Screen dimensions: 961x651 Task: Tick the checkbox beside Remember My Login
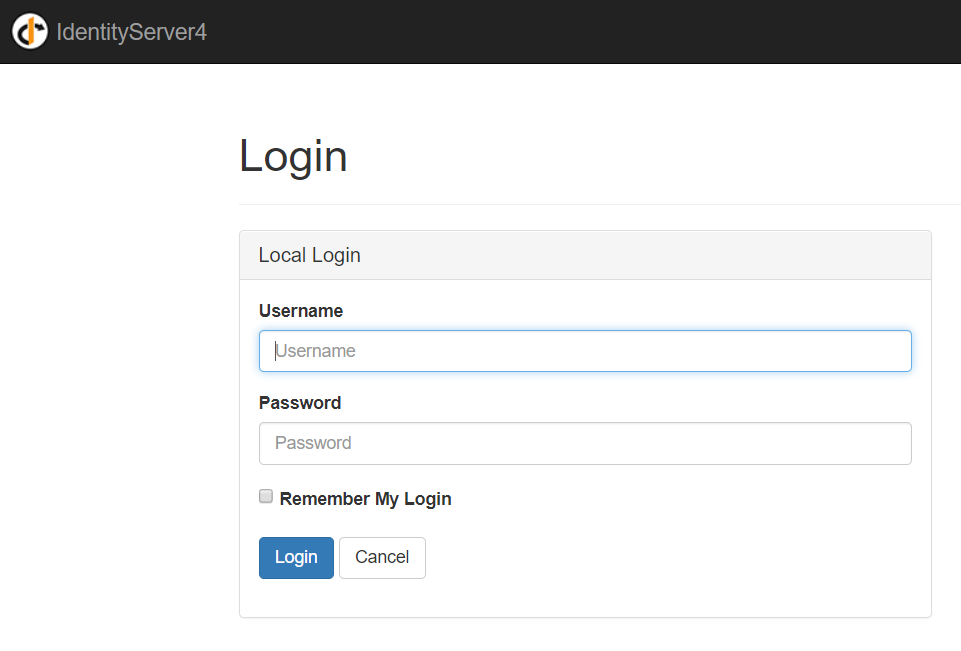point(266,496)
